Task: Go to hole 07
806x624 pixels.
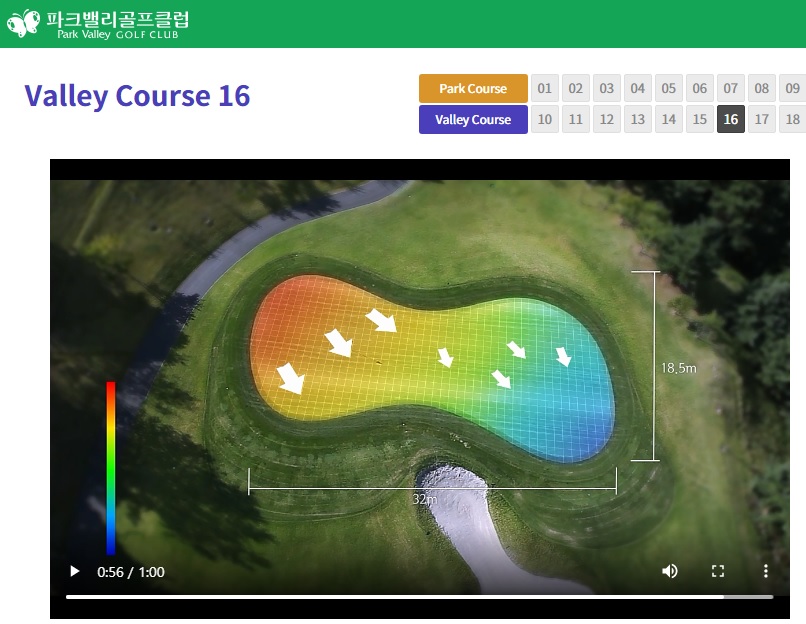Action: (x=730, y=88)
